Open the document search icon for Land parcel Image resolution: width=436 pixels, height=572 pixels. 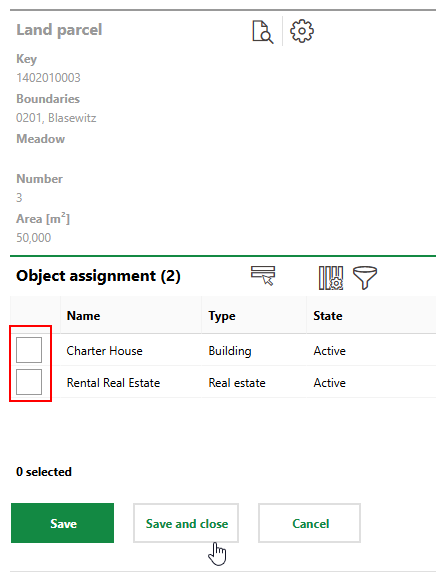click(x=263, y=32)
